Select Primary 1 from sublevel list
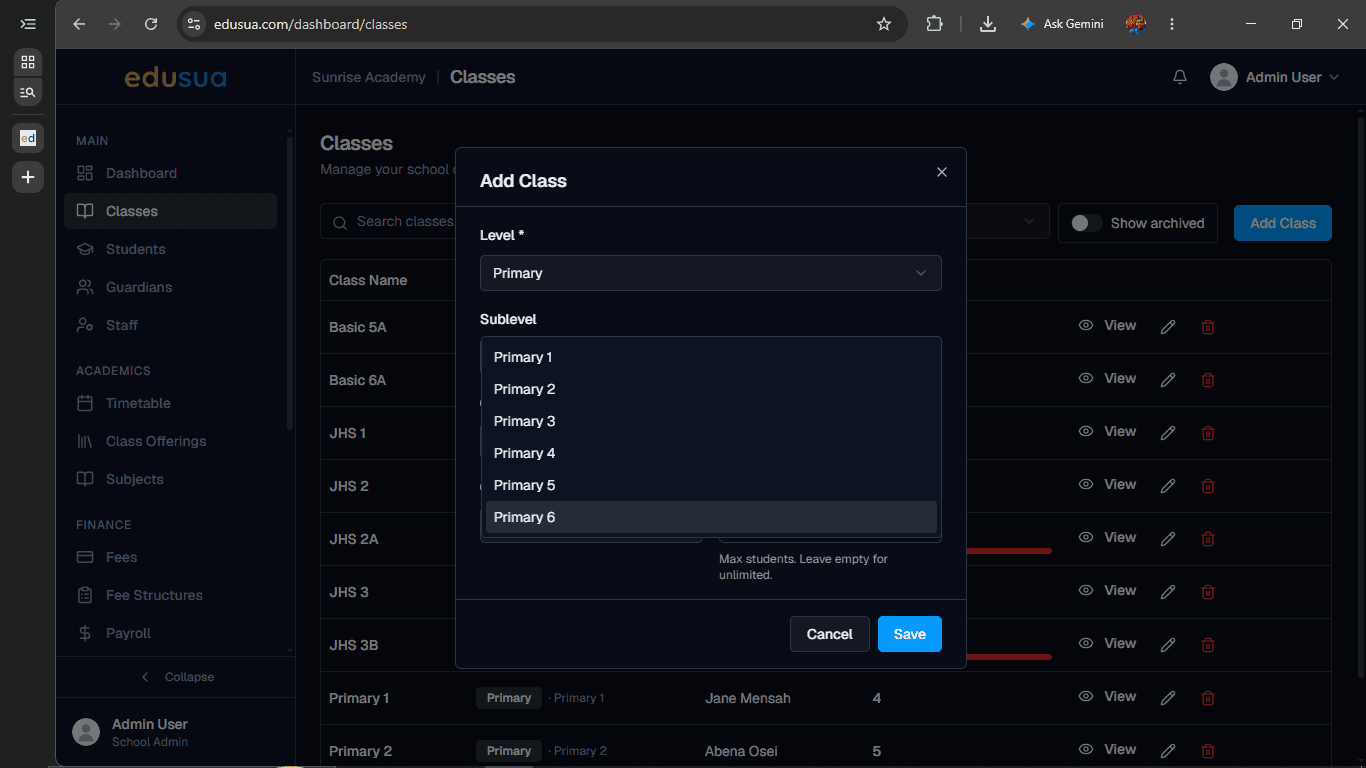The width and height of the screenshot is (1366, 768). pos(711,357)
